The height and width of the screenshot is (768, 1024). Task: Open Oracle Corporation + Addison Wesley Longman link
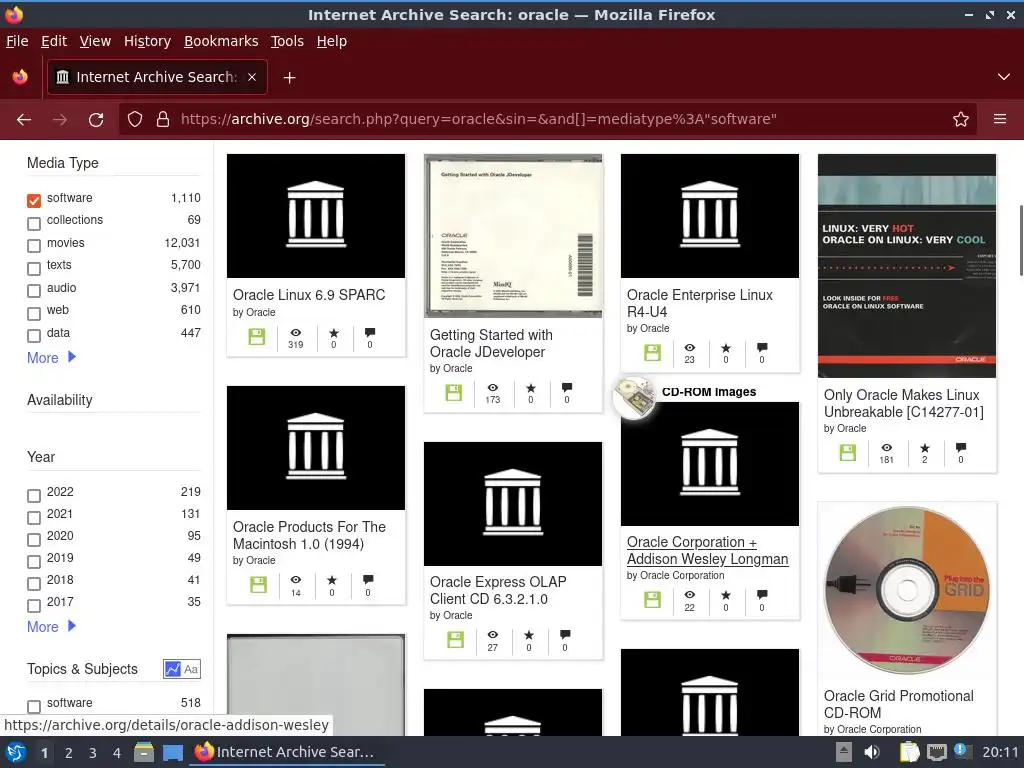(707, 551)
